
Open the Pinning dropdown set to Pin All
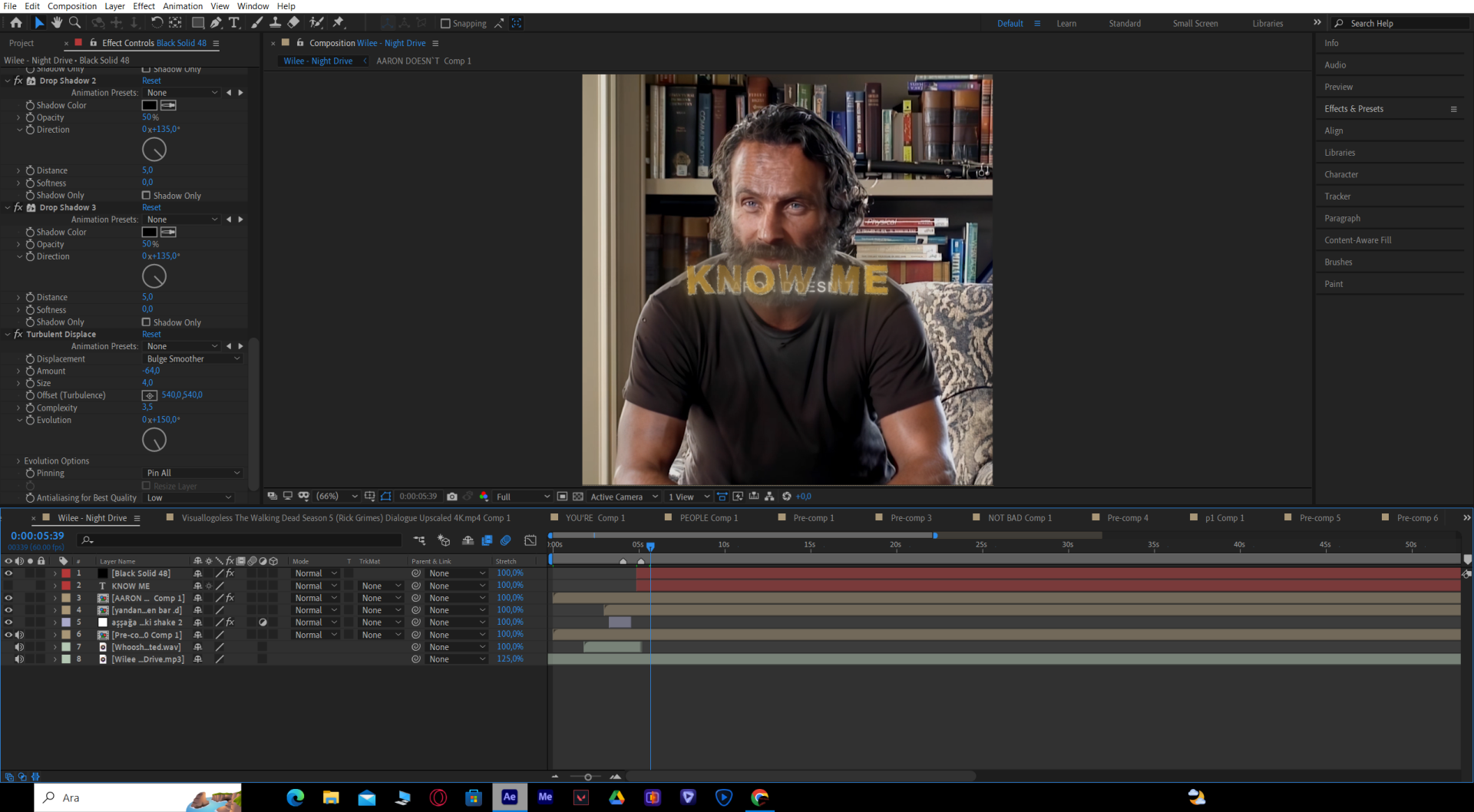coord(193,474)
